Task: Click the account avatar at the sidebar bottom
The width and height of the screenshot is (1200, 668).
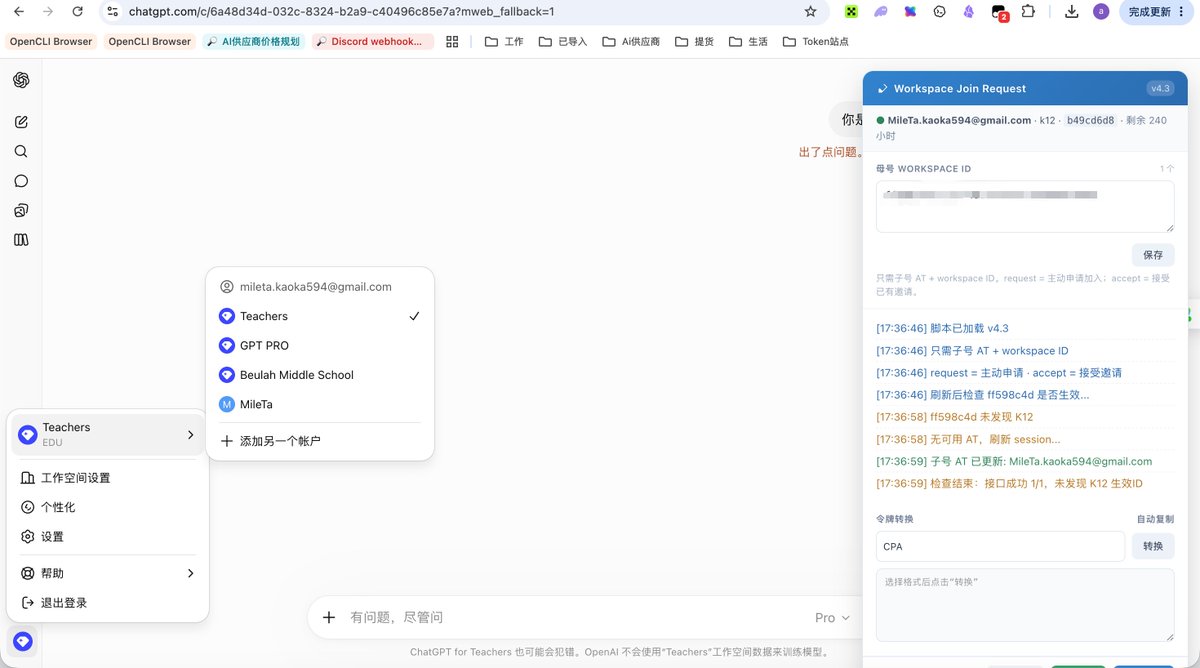Action: (22, 642)
